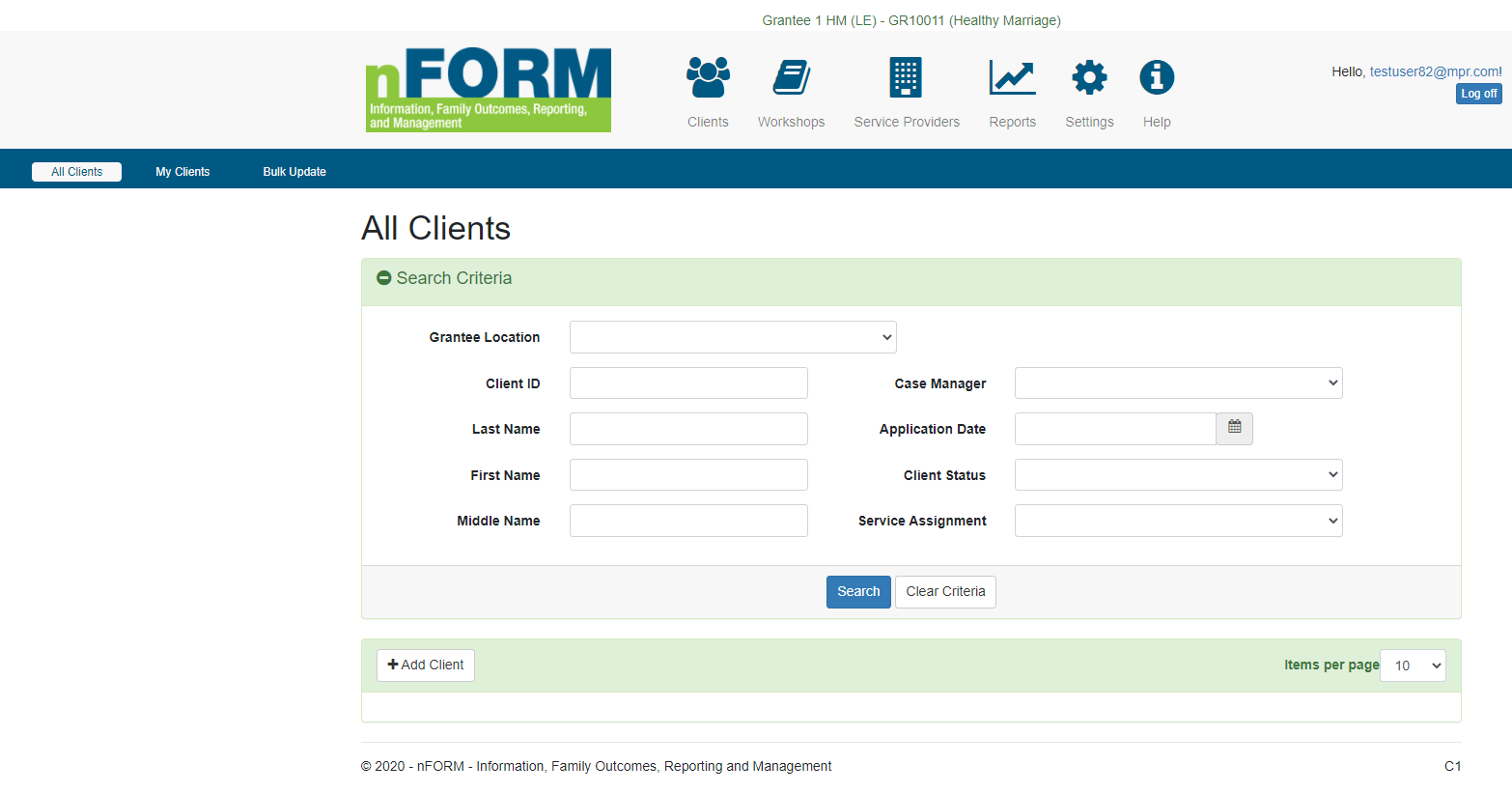The width and height of the screenshot is (1512, 793).
Task: Expand the Service Assignment dropdown
Action: tap(1178, 521)
